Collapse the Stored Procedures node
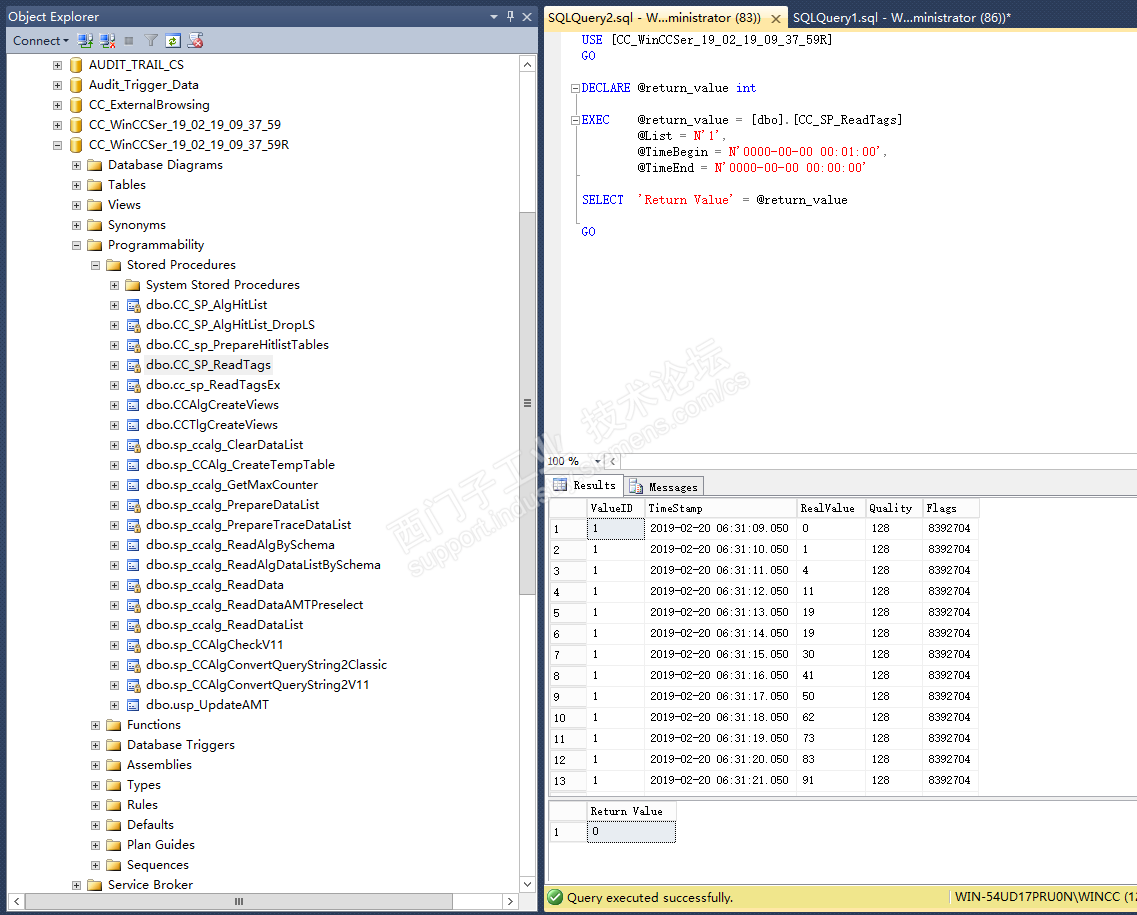The height and width of the screenshot is (915, 1137). coord(95,265)
